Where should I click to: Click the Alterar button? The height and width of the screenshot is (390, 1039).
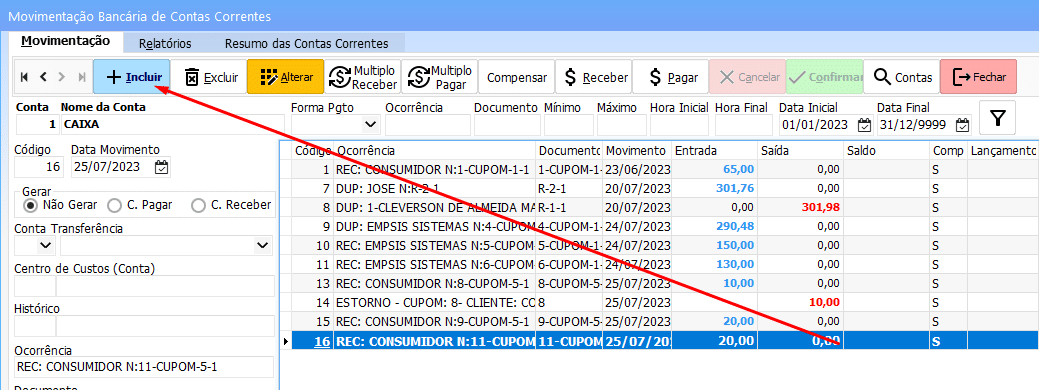[286, 77]
